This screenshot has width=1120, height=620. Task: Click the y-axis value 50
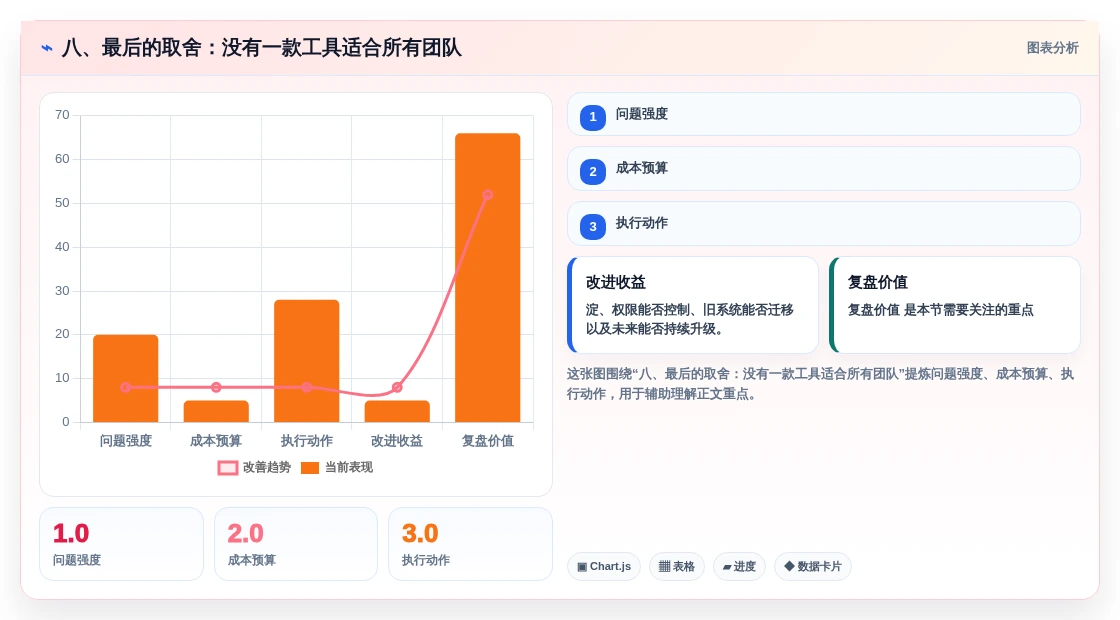[x=62, y=203]
